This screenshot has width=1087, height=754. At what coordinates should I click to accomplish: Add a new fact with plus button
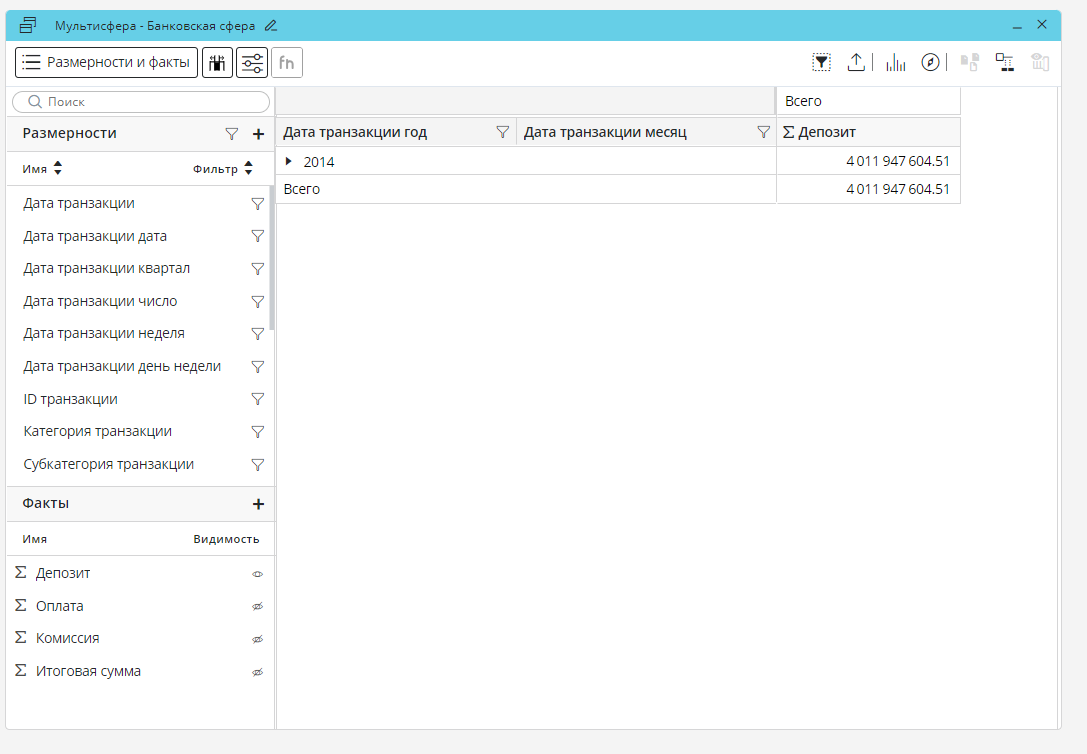coord(258,504)
